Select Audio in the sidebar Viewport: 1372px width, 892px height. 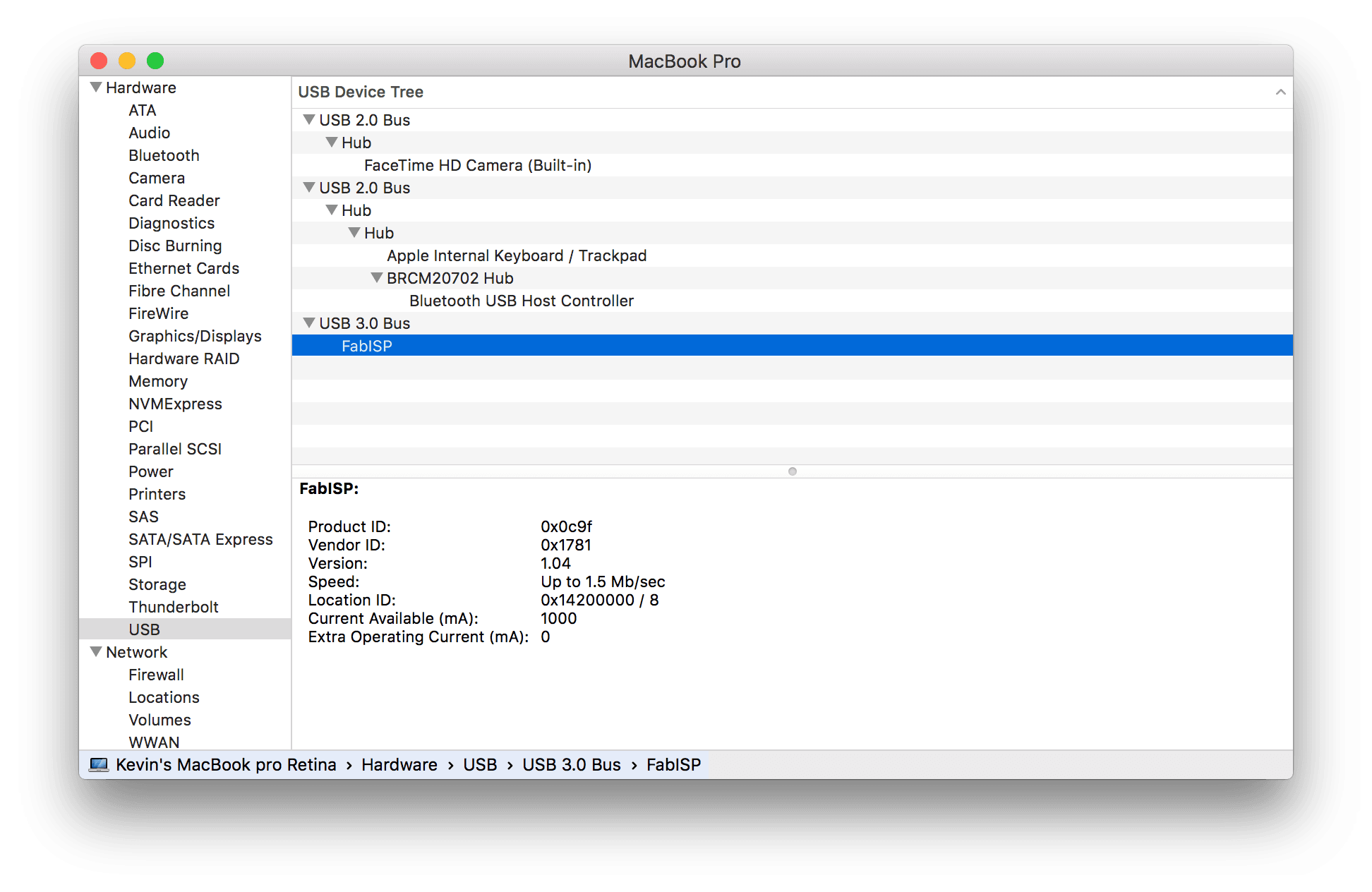click(149, 133)
